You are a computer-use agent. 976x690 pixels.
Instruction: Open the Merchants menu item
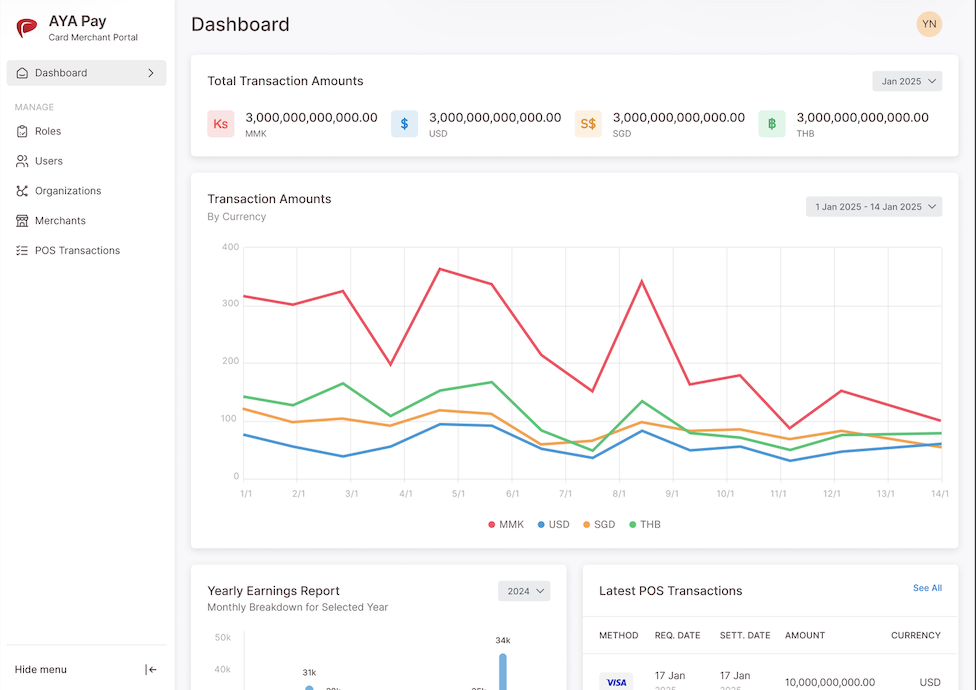point(60,221)
